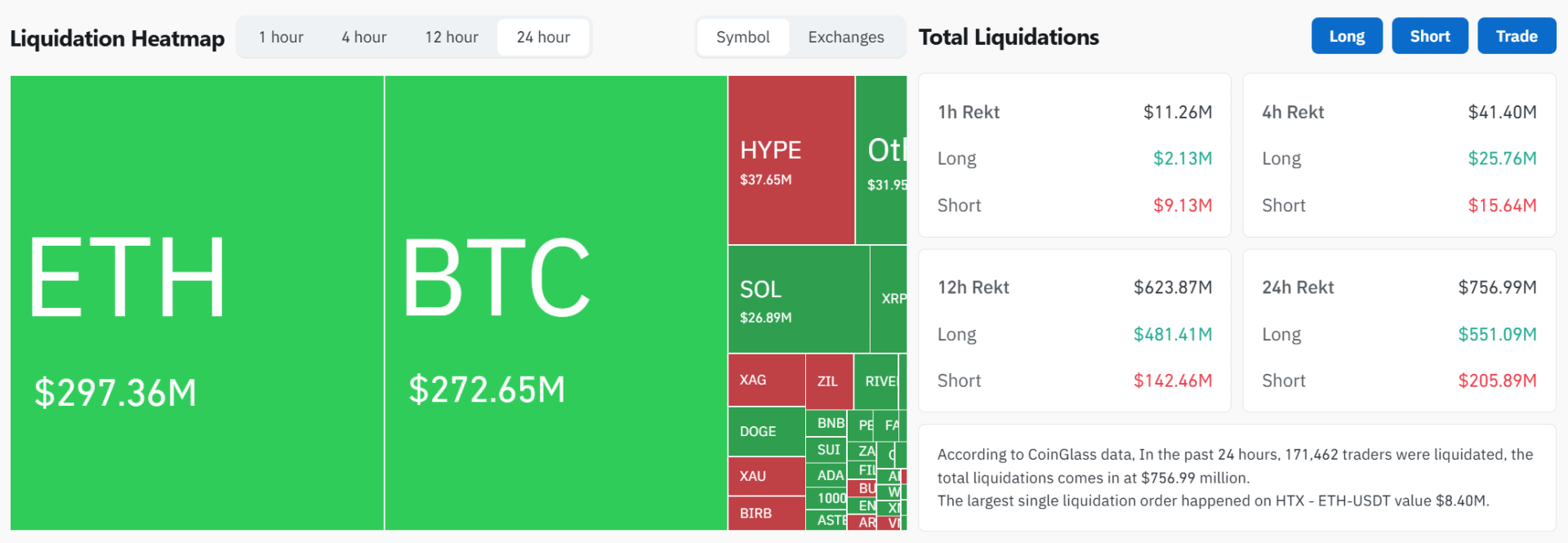Click the red XAU tile
The image size is (1568, 543).
pos(766,476)
